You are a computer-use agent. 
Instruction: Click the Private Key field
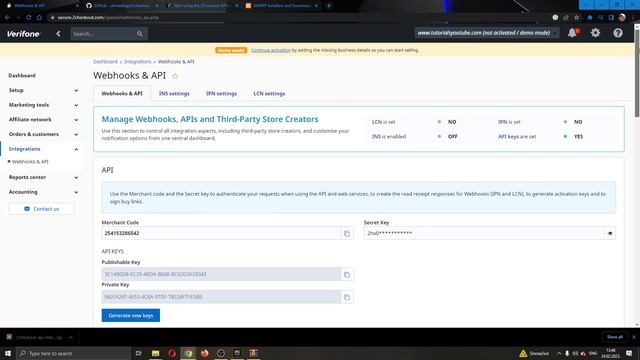click(221, 297)
